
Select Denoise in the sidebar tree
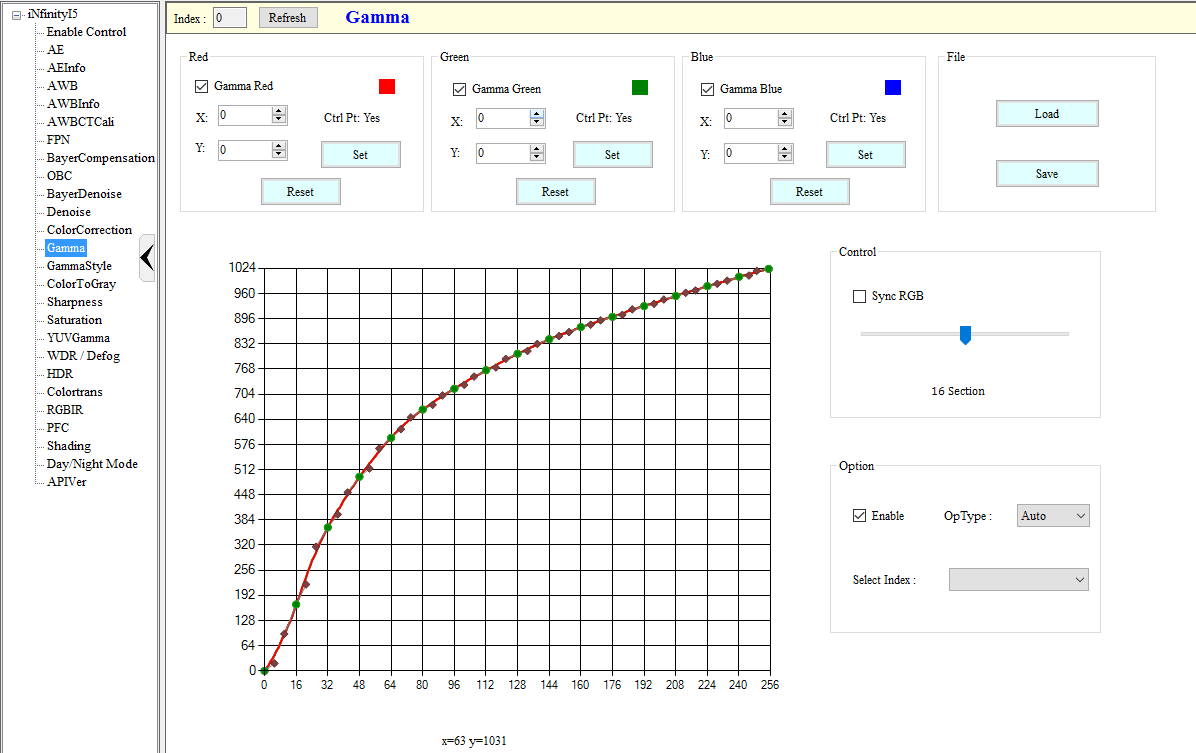(68, 211)
